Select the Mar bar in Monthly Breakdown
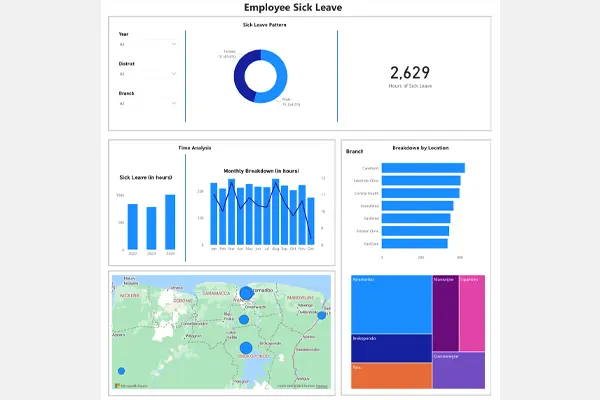The image size is (600, 400). 232,212
